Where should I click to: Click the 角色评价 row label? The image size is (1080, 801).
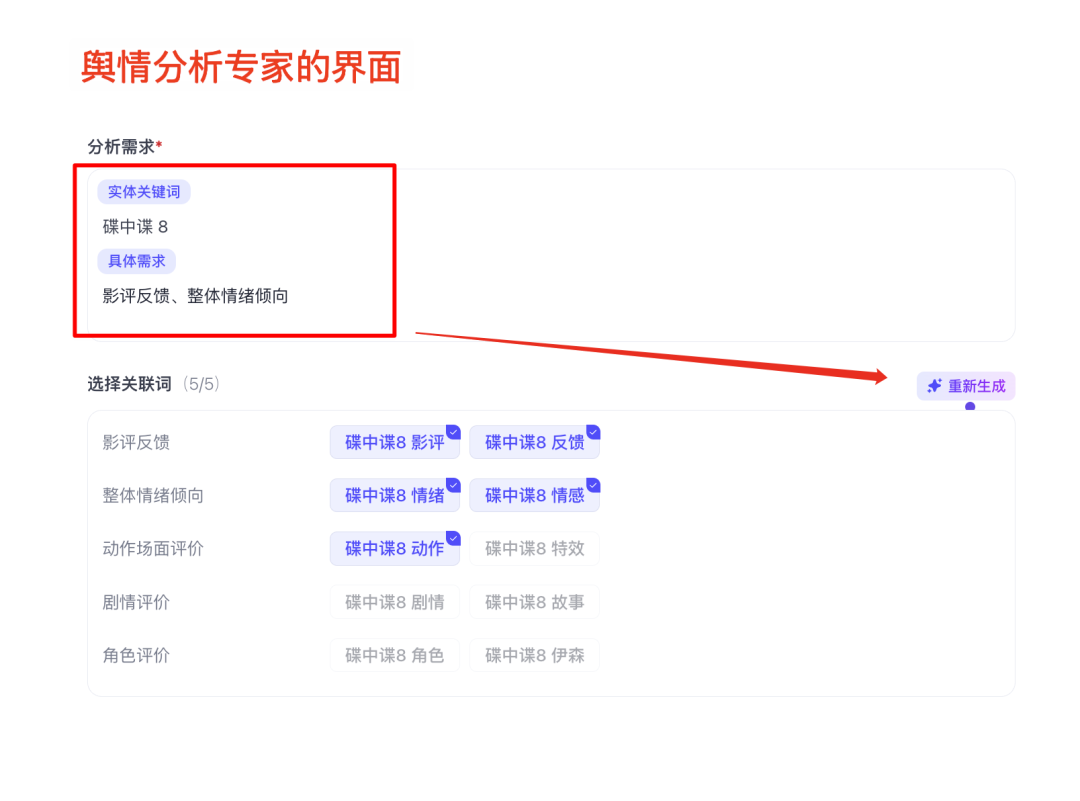[136, 655]
